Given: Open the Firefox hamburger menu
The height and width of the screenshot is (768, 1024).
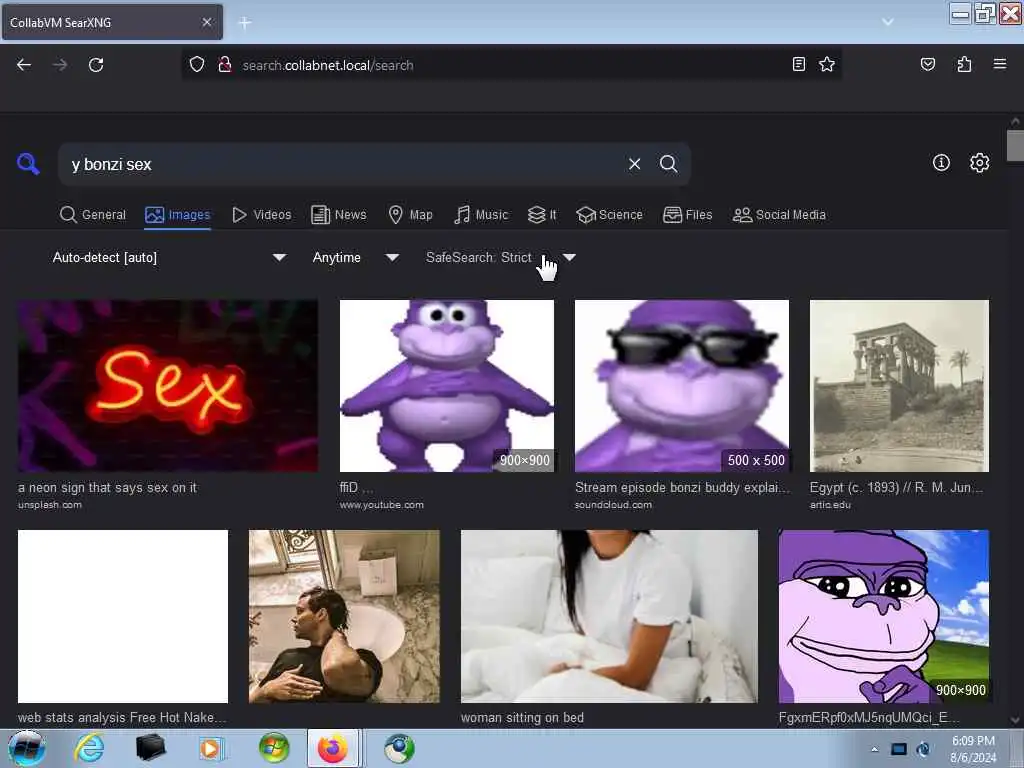Looking at the screenshot, I should coord(999,64).
